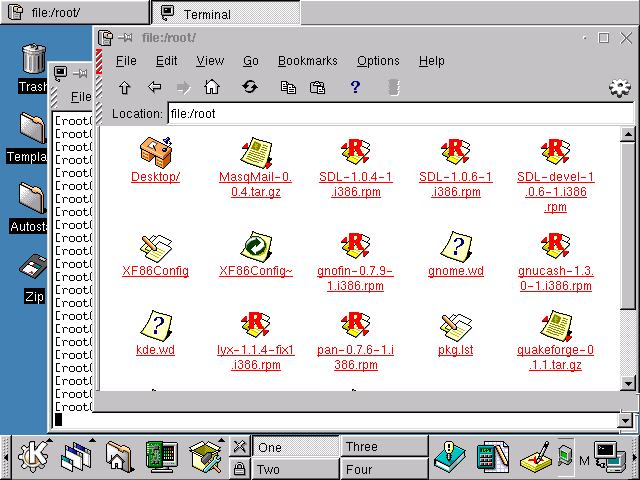The image size is (640, 480).
Task: Switch to file:/root/ taskbar button
Action: [75, 12]
